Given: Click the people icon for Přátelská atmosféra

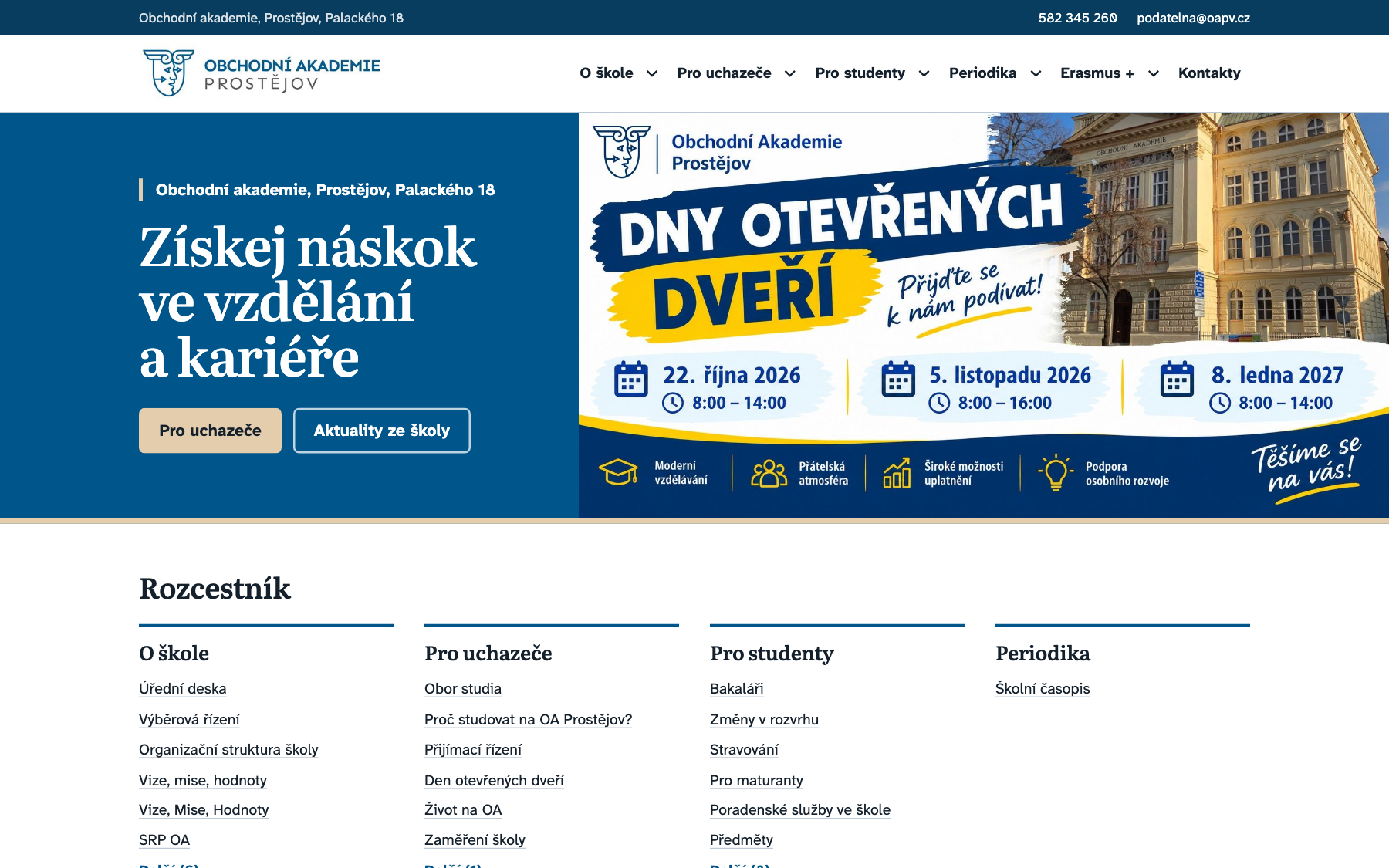Looking at the screenshot, I should [x=769, y=473].
